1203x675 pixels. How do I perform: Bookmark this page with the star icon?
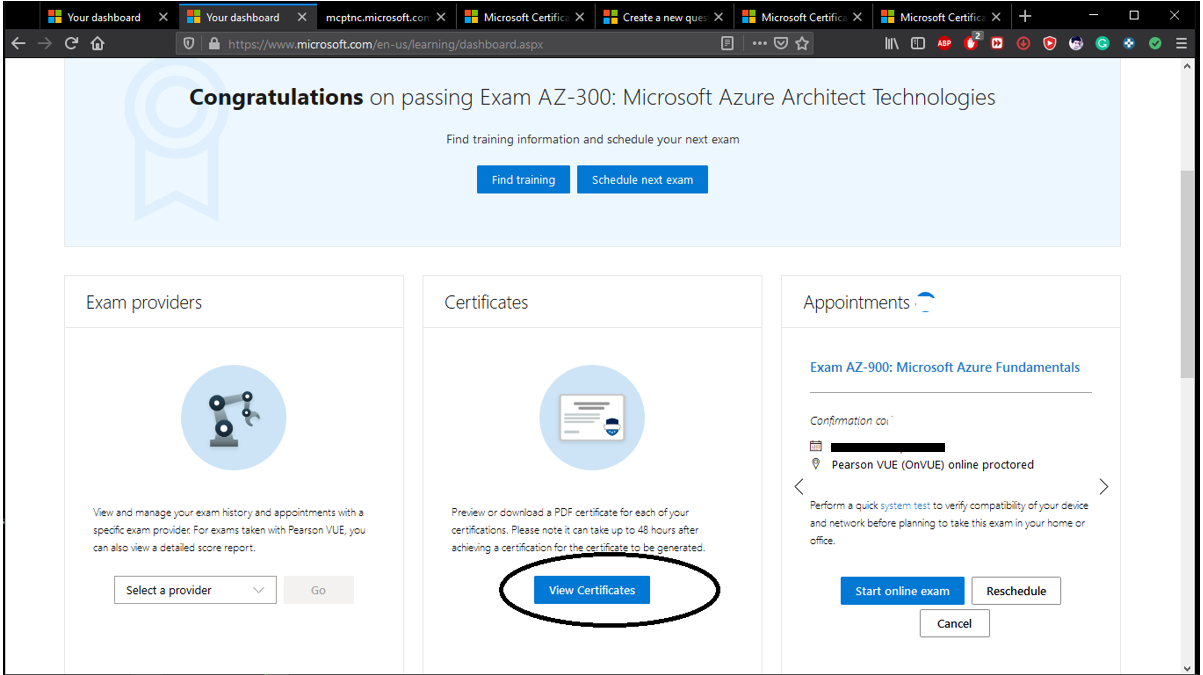coord(802,44)
